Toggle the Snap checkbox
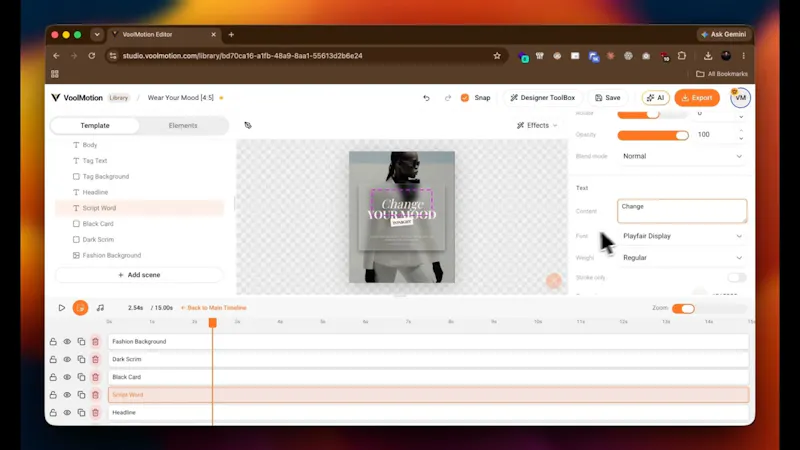 coord(465,98)
